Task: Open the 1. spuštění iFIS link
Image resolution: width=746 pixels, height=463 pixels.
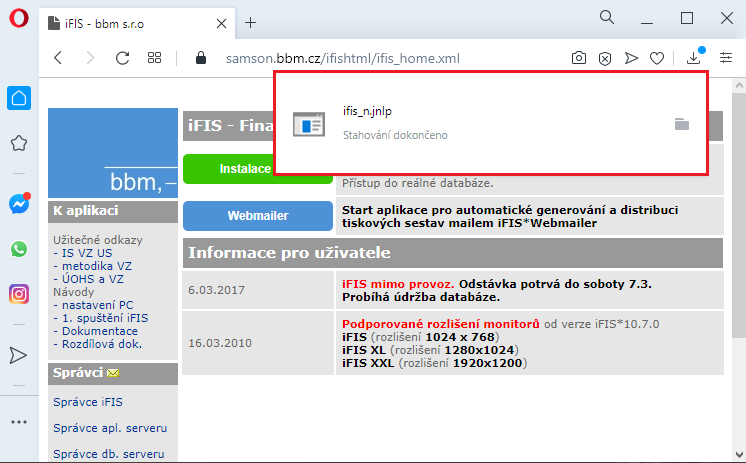Action: coord(105,318)
